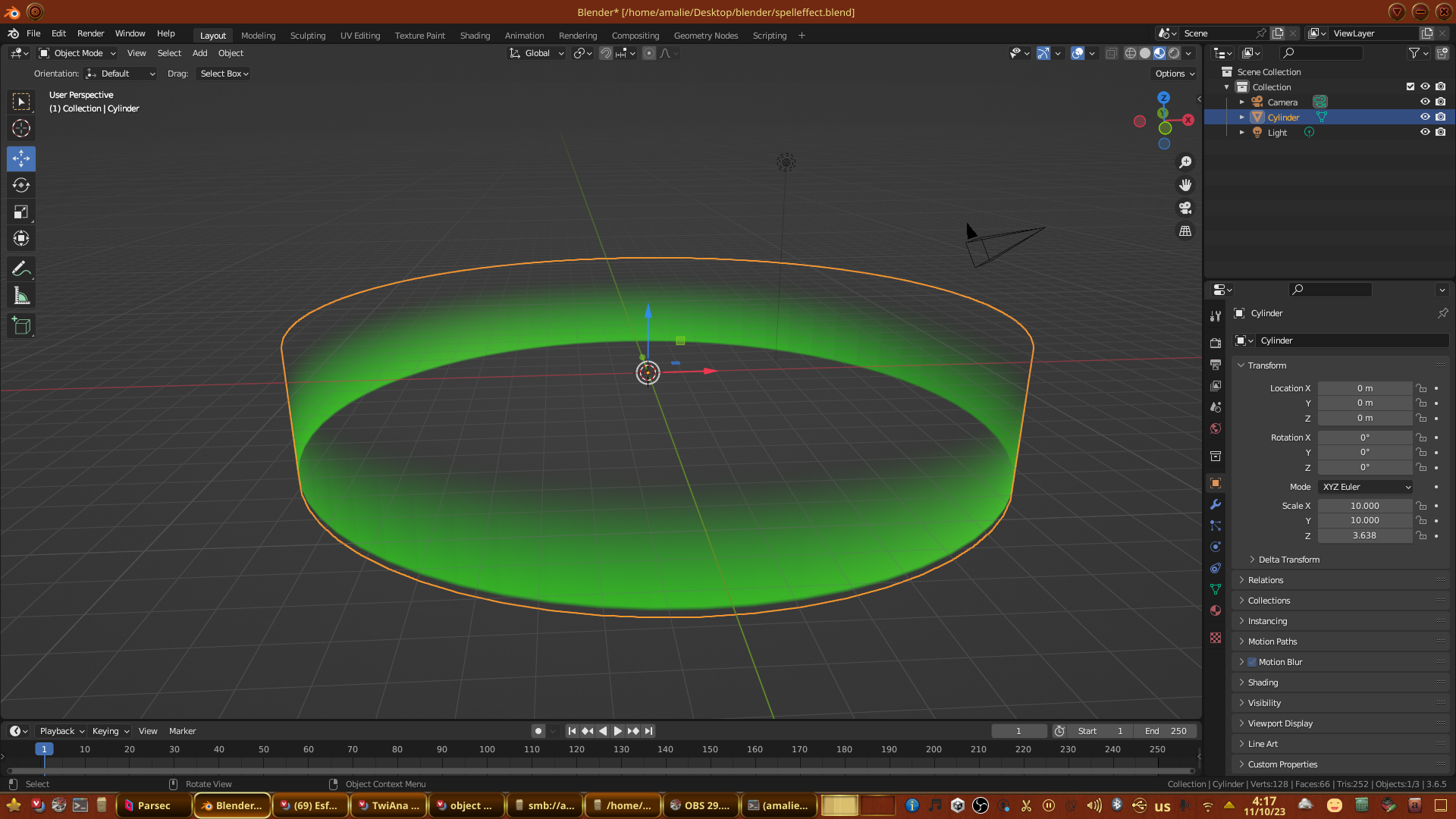Select the Rotate tool in toolbar
This screenshot has width=1456, height=819.
pos(21,185)
